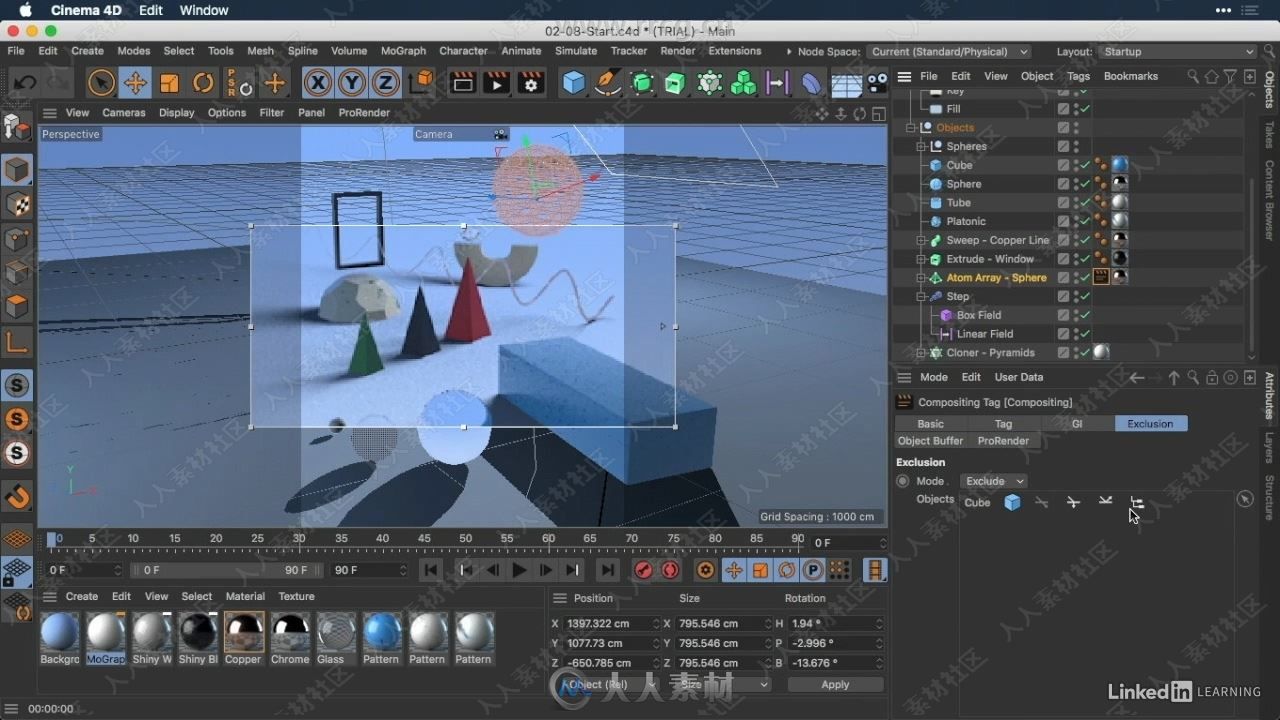The height and width of the screenshot is (720, 1280).
Task: Select the Spline Pen tool
Action: 607,83
